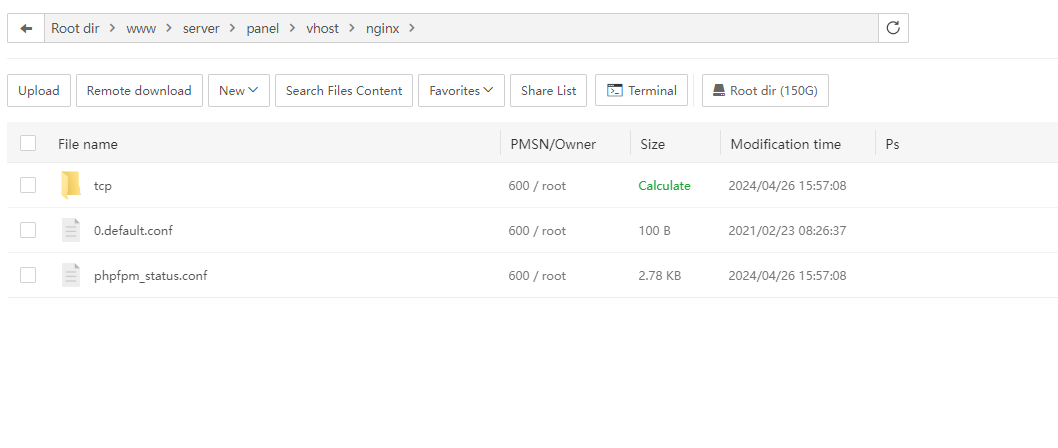Viewport: 1058px width, 448px height.
Task: Click the Upload button
Action: pyautogui.click(x=39, y=90)
